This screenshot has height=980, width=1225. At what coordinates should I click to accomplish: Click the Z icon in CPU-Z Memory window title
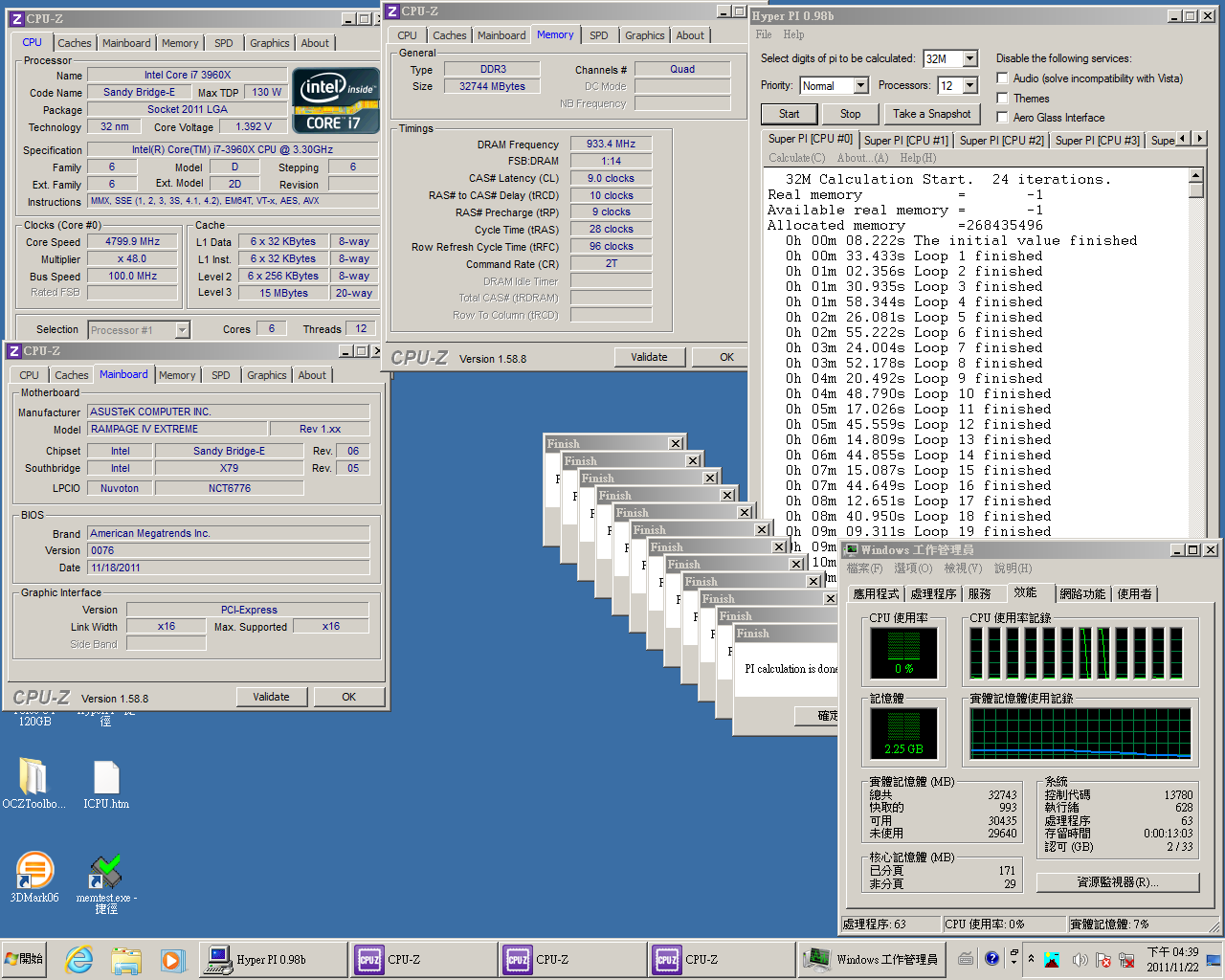[392, 11]
